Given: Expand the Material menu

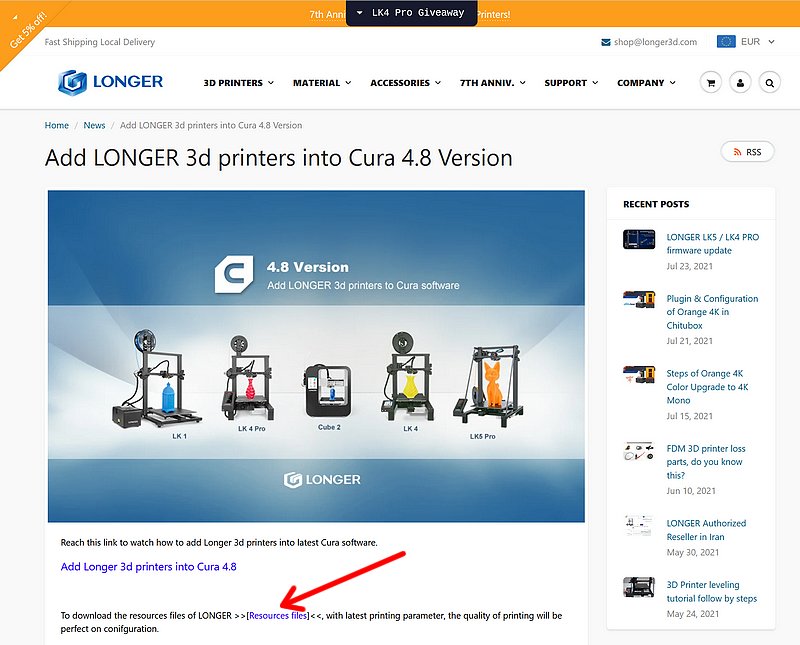Looking at the screenshot, I should click(x=322, y=83).
